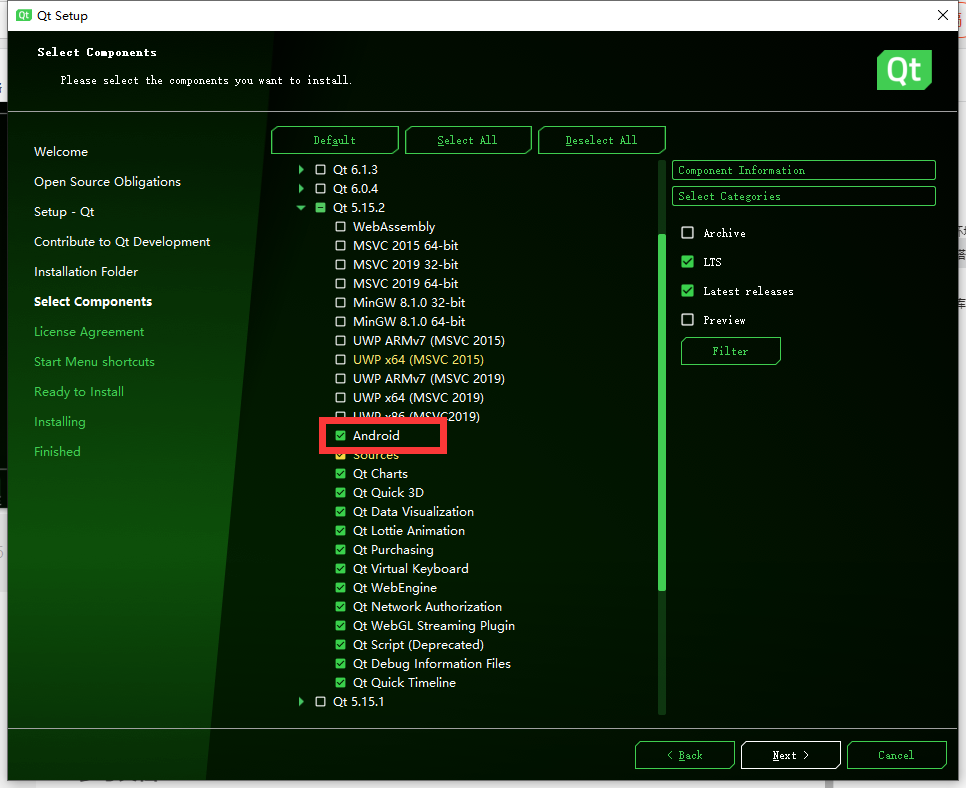
Task: Click the green Qt logo in header
Action: pyautogui.click(x=904, y=70)
